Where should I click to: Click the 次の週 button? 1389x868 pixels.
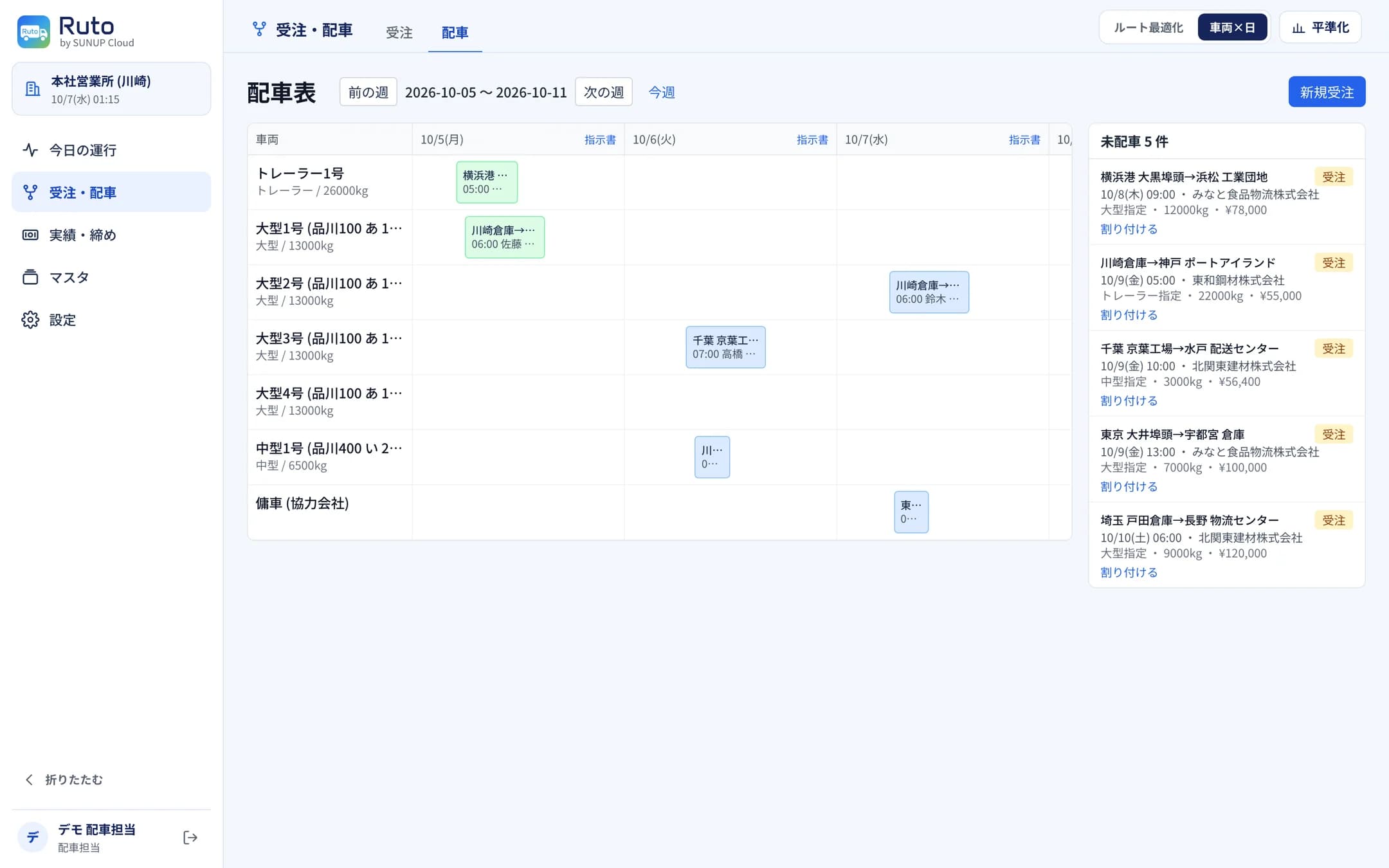[x=604, y=92]
